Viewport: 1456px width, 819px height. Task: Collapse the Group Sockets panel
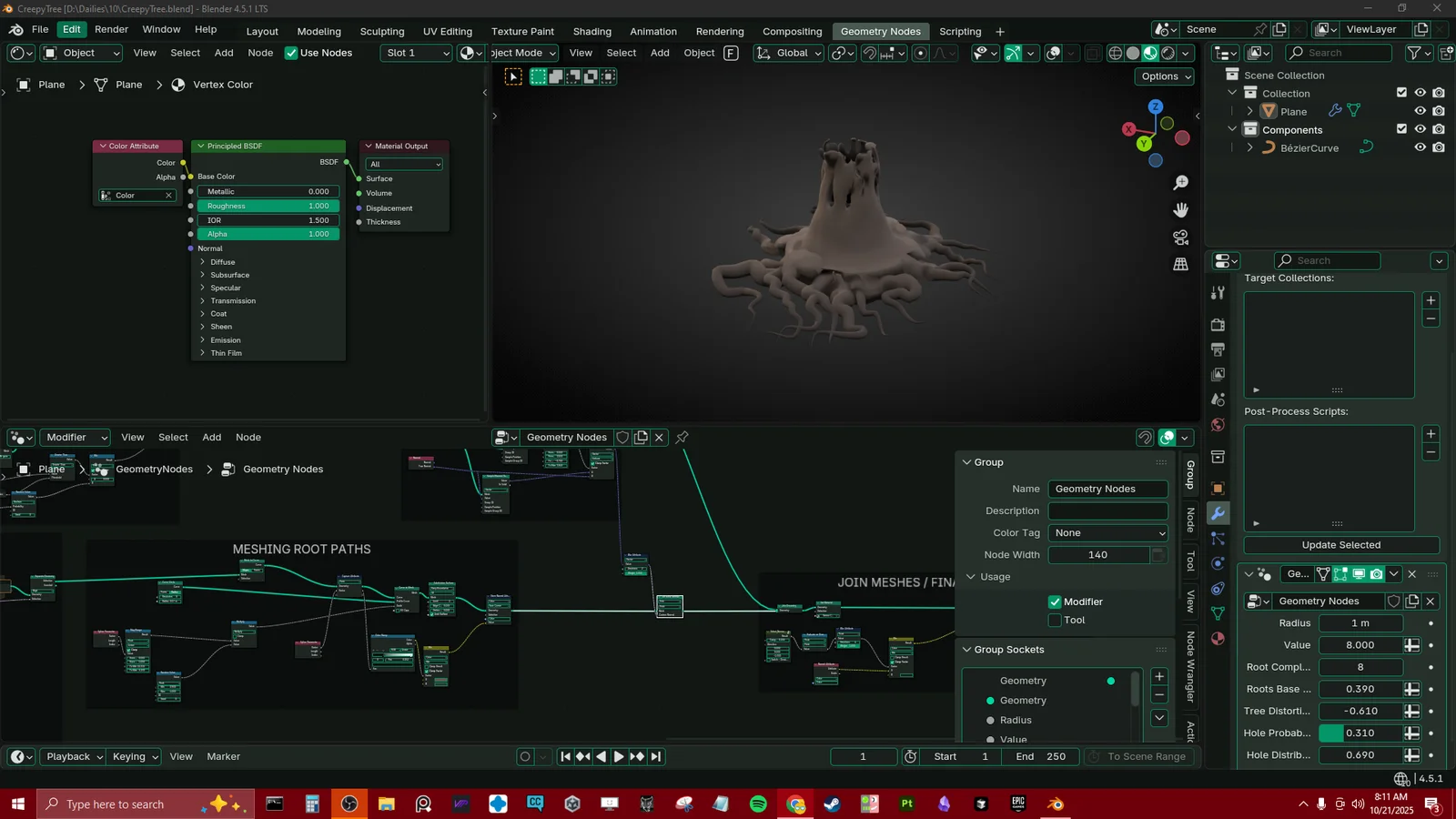tap(968, 649)
